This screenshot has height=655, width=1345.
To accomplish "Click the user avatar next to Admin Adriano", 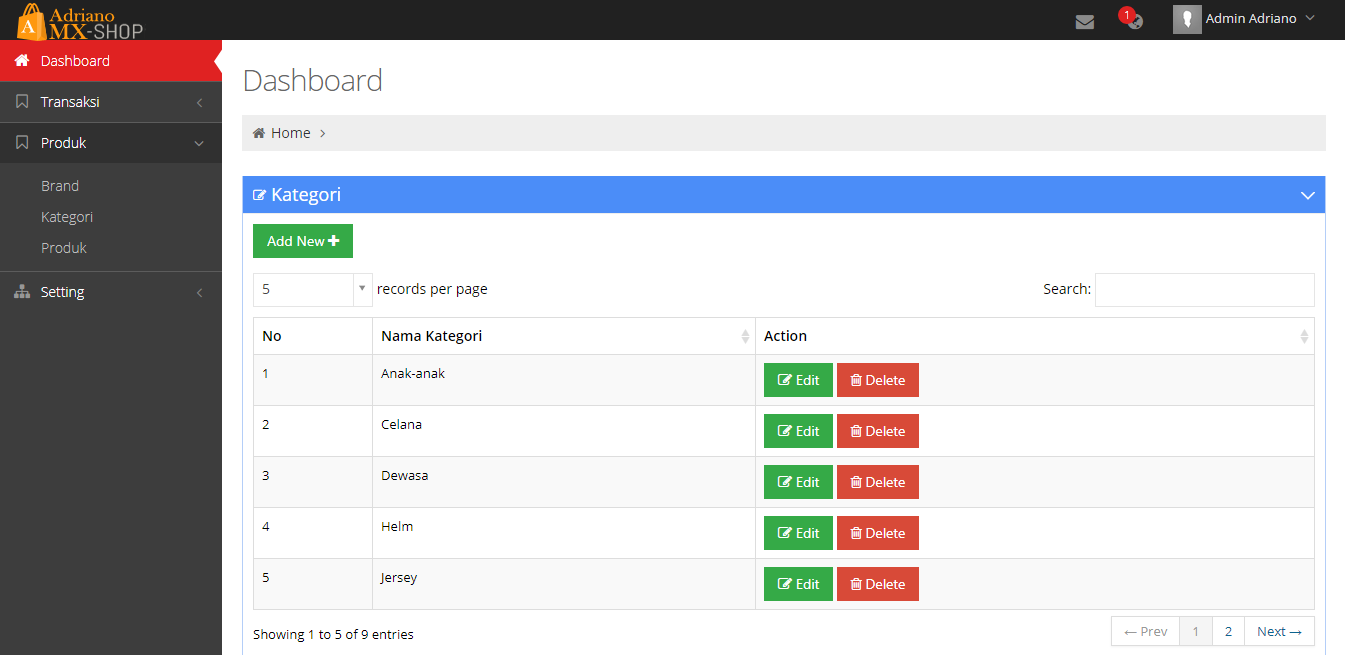I will point(1186,18).
